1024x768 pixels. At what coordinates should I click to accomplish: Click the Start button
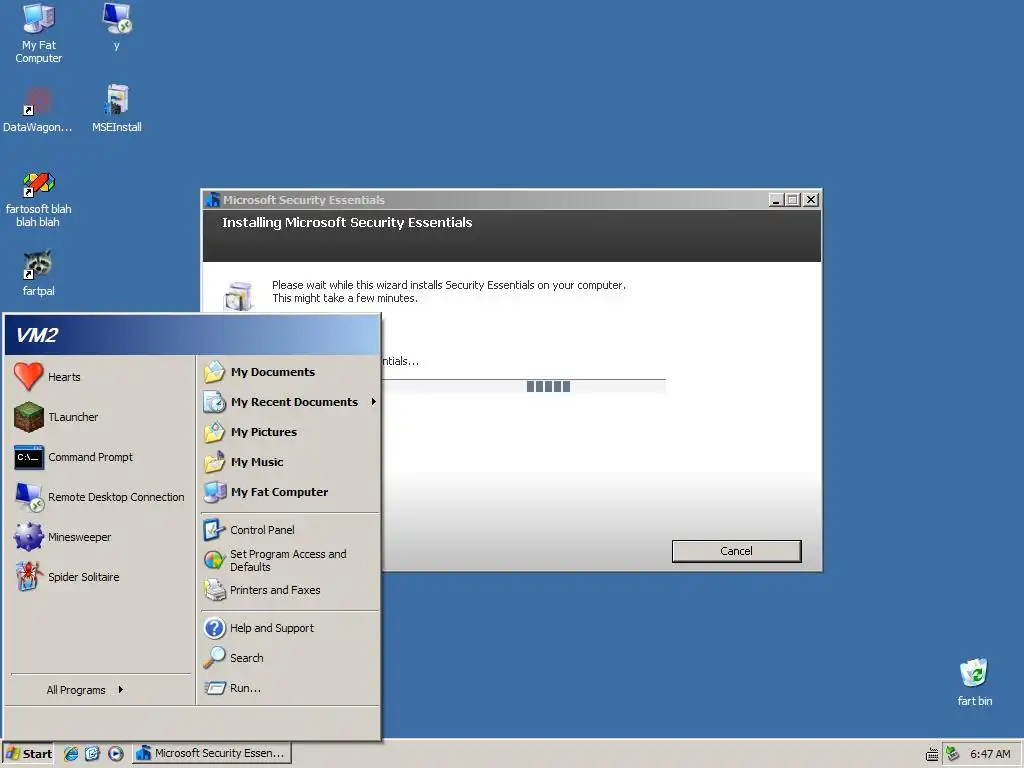[x=29, y=754]
